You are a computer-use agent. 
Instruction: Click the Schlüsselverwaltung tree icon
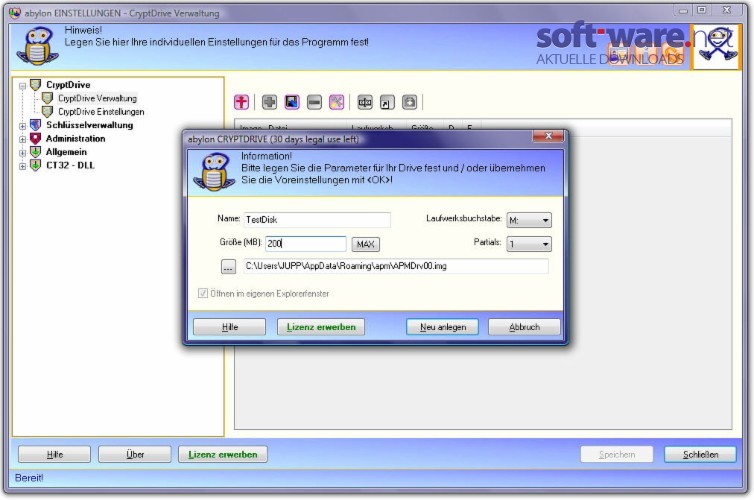pyautogui.click(x=36, y=125)
